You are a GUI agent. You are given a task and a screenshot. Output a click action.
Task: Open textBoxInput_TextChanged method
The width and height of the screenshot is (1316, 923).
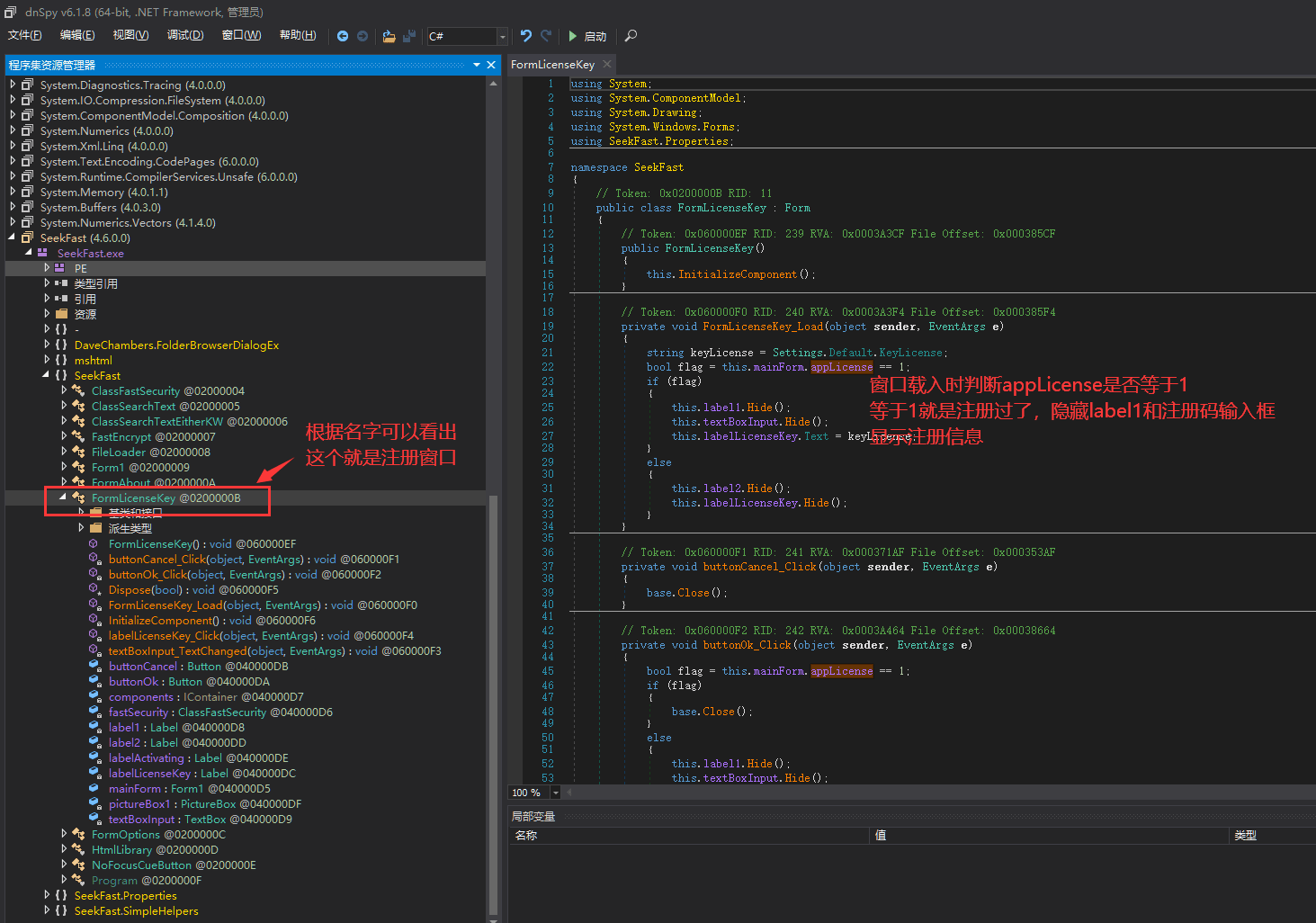click(x=274, y=650)
